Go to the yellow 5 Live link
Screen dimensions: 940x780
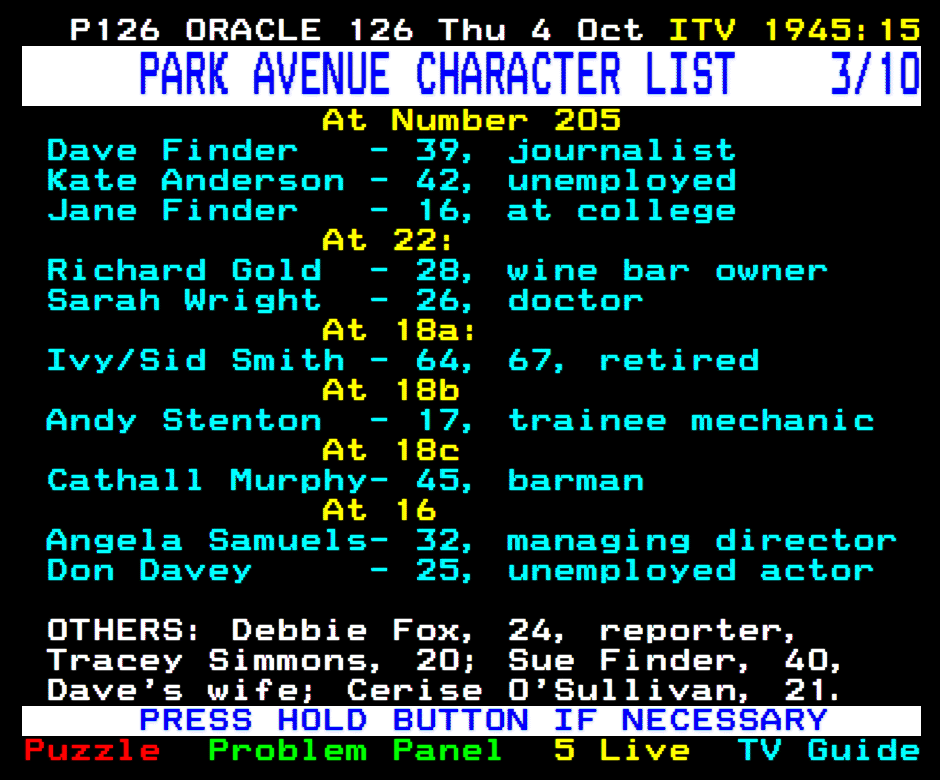tap(621, 750)
